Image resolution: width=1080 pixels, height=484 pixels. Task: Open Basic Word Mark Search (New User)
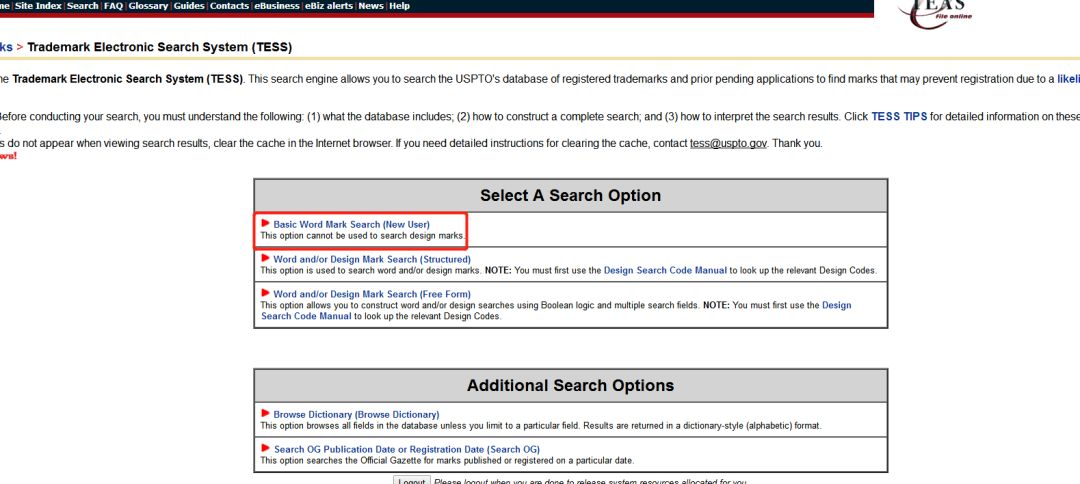351,224
